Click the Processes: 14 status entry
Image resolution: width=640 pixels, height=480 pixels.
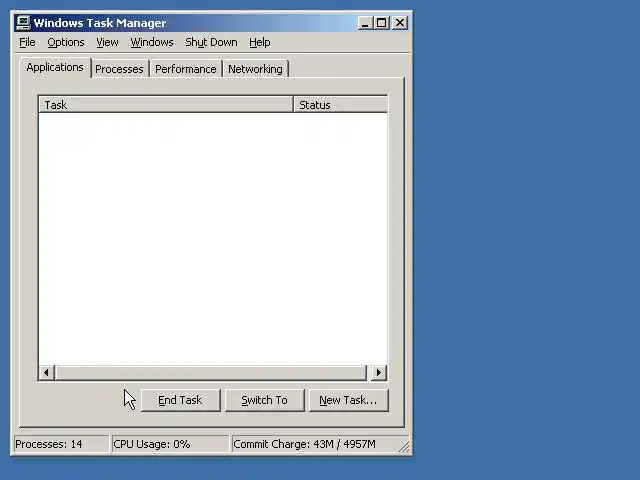(61, 444)
